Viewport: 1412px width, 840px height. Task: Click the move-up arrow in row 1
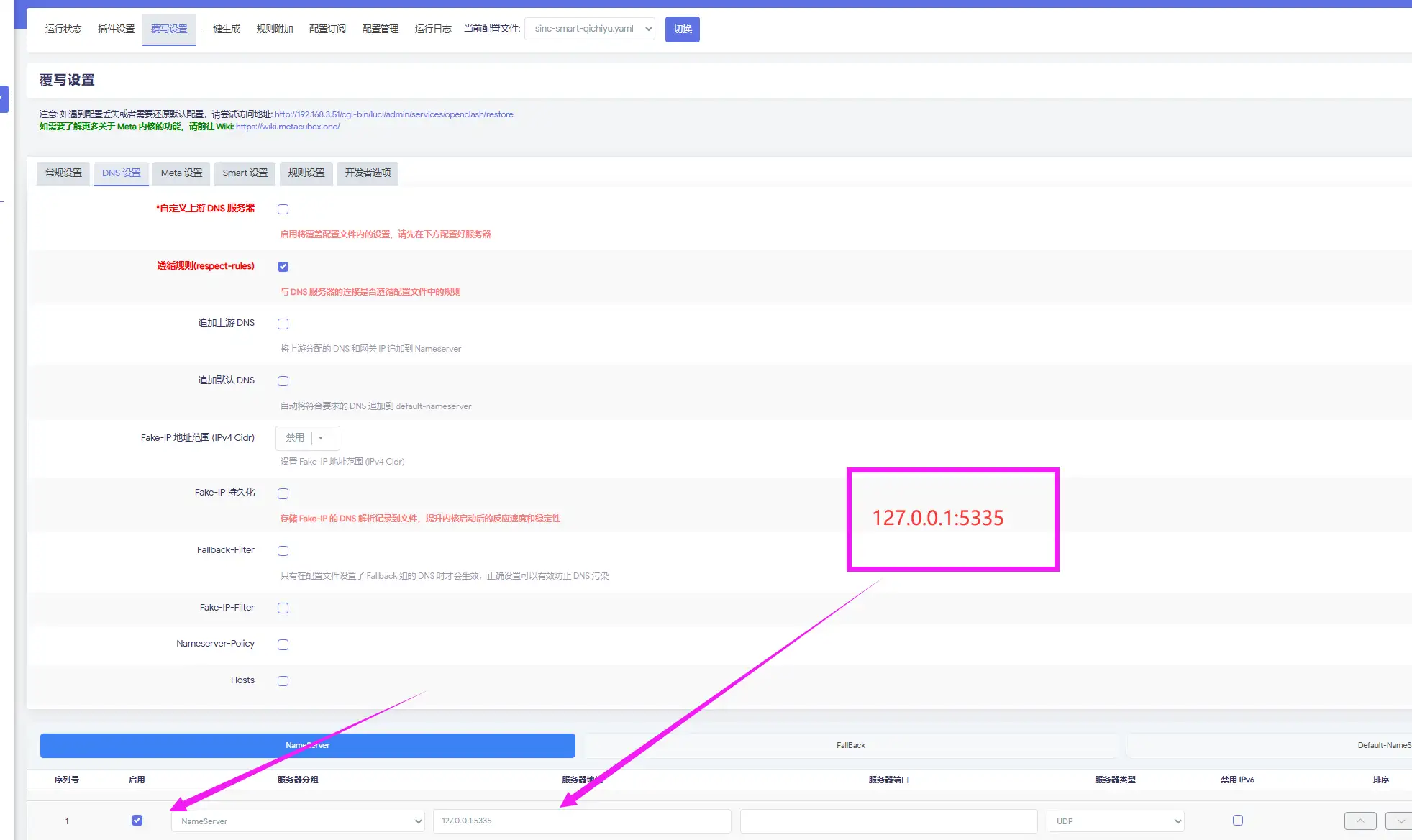1359,821
